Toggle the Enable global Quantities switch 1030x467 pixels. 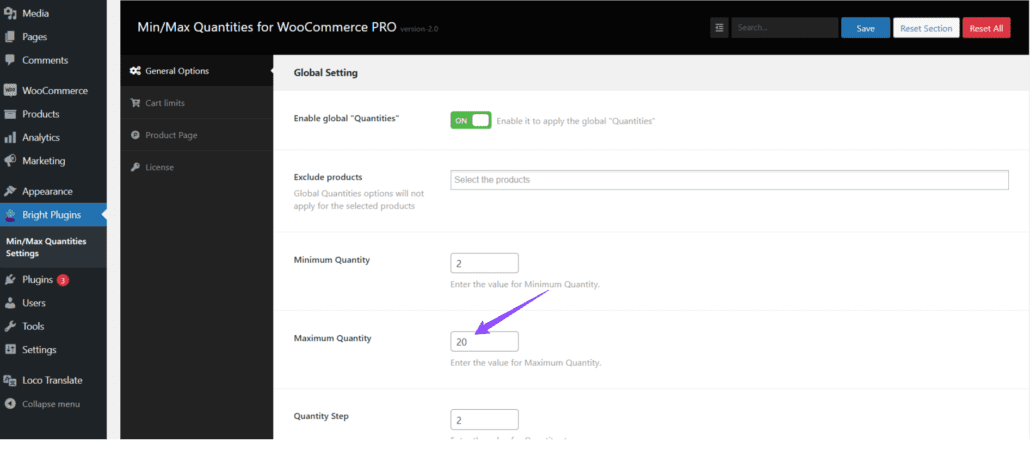click(x=471, y=120)
